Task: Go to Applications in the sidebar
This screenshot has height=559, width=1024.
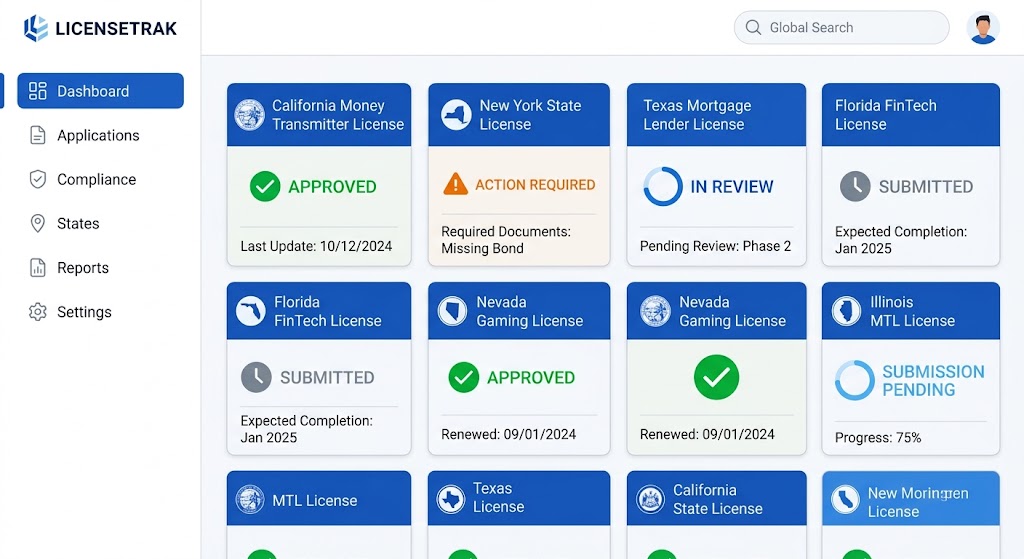Action: click(x=98, y=135)
